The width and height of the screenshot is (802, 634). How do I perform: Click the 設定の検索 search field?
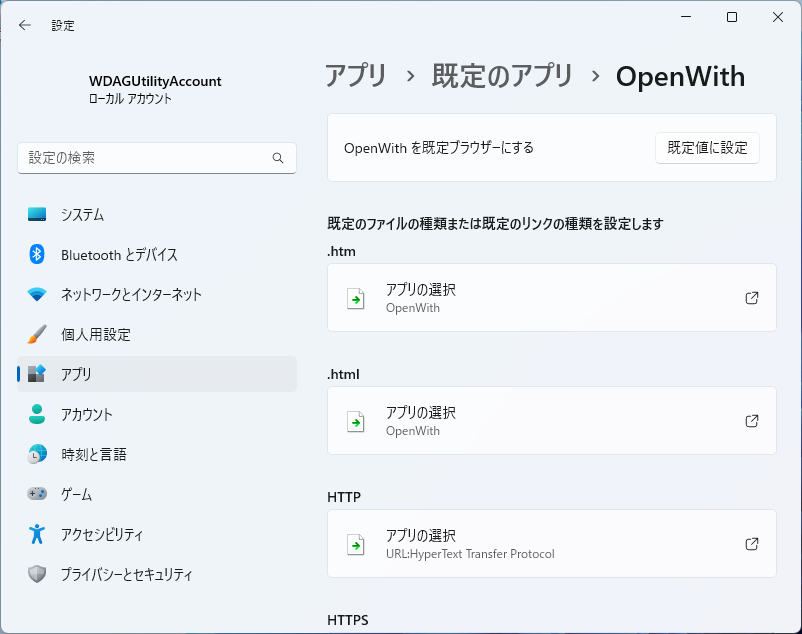click(150, 157)
